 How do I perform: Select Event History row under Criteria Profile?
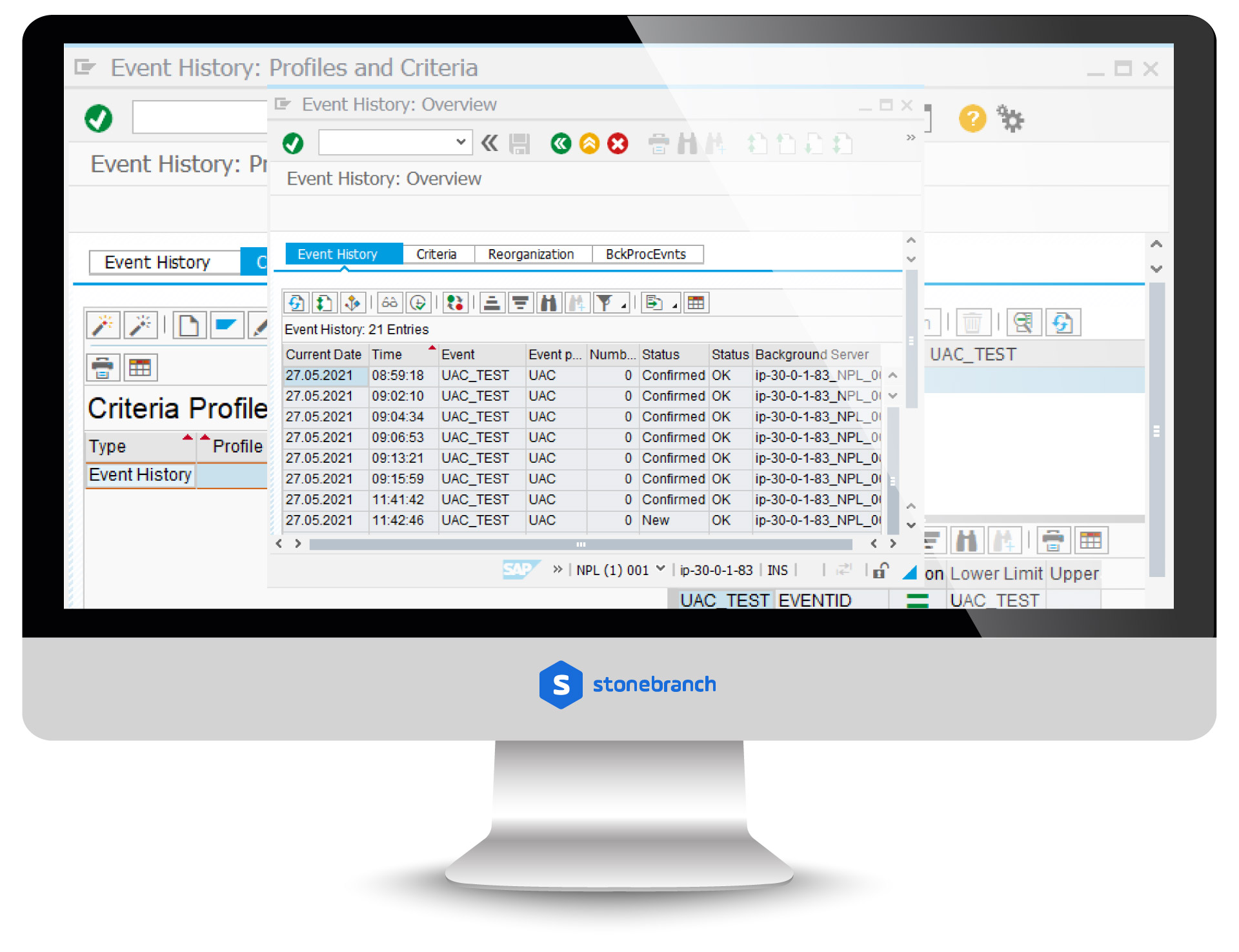[x=176, y=475]
